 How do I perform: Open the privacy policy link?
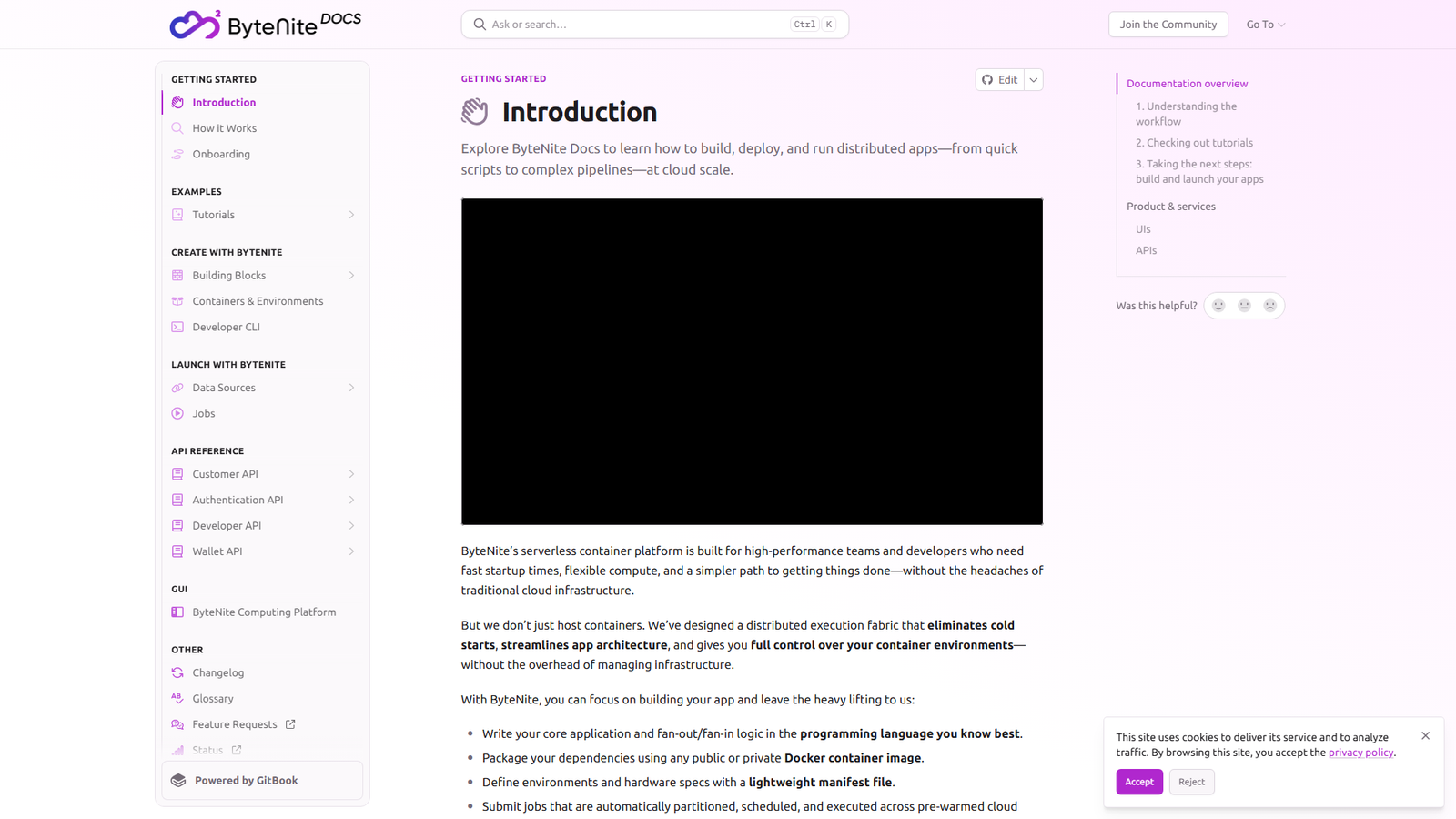tap(1360, 753)
